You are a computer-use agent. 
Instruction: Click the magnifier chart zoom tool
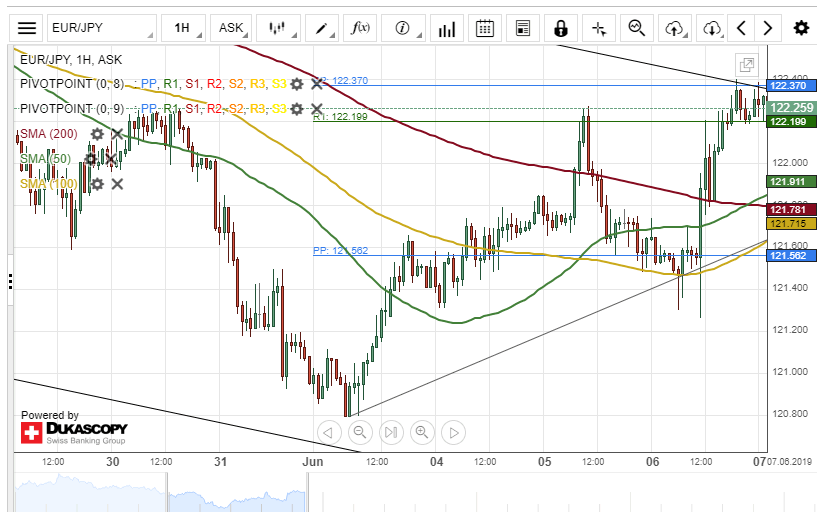tap(637, 28)
